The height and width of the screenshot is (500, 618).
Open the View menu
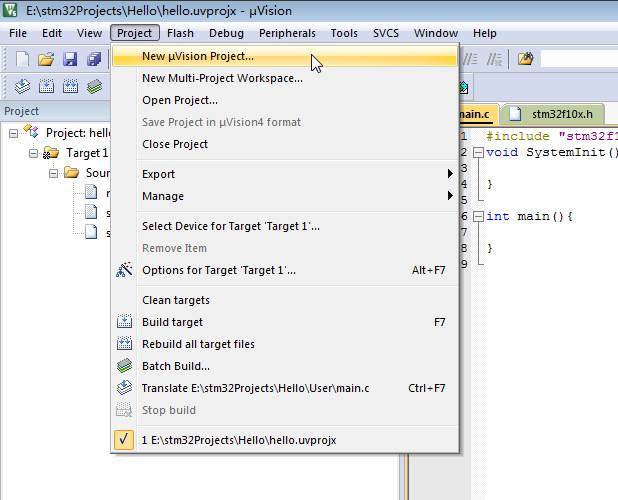coord(89,33)
